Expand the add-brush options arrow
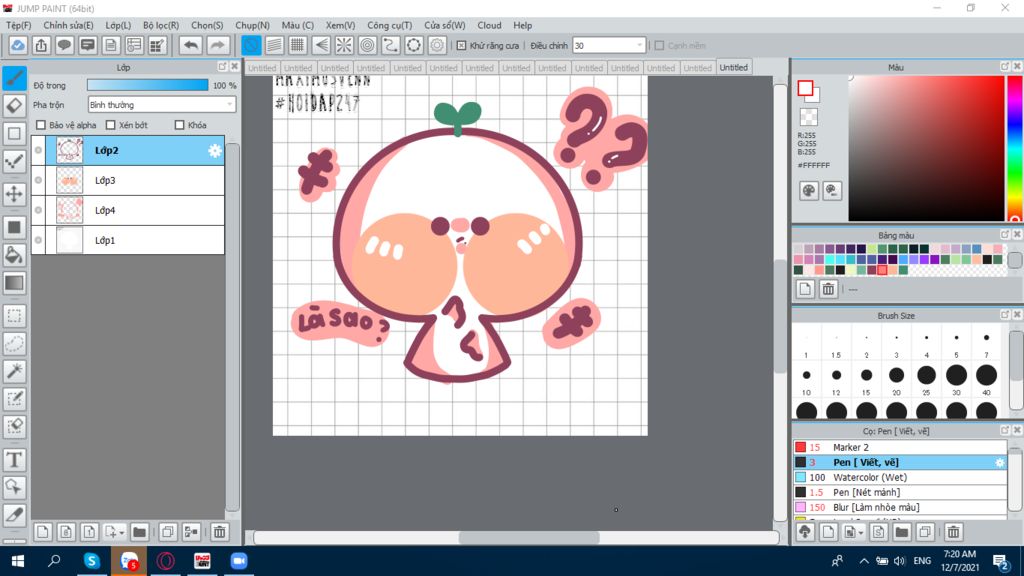Viewport: 1024px width, 576px height. [861, 533]
